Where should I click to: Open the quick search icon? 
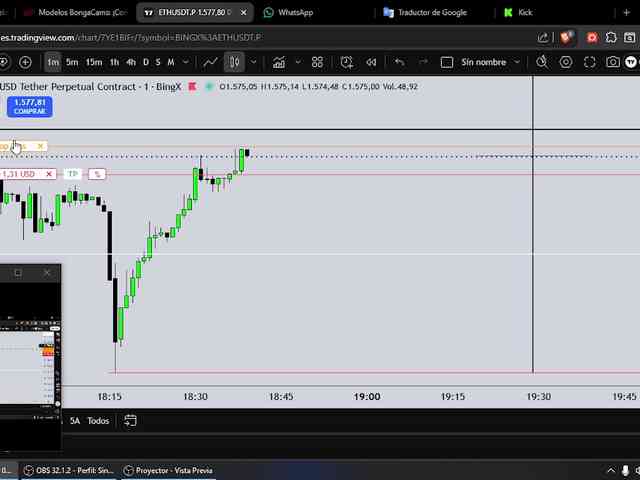coord(542,62)
